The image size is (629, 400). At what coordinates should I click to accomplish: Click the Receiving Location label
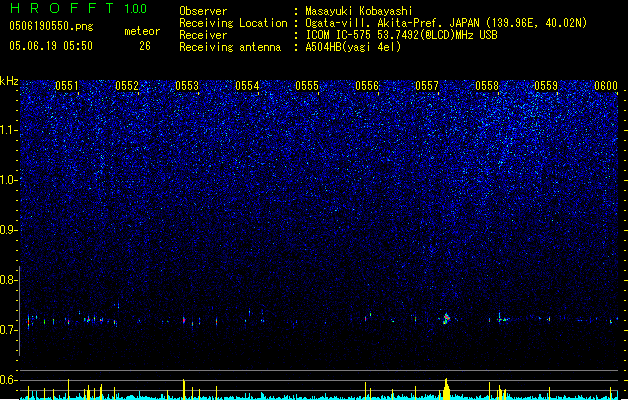tap(233, 23)
